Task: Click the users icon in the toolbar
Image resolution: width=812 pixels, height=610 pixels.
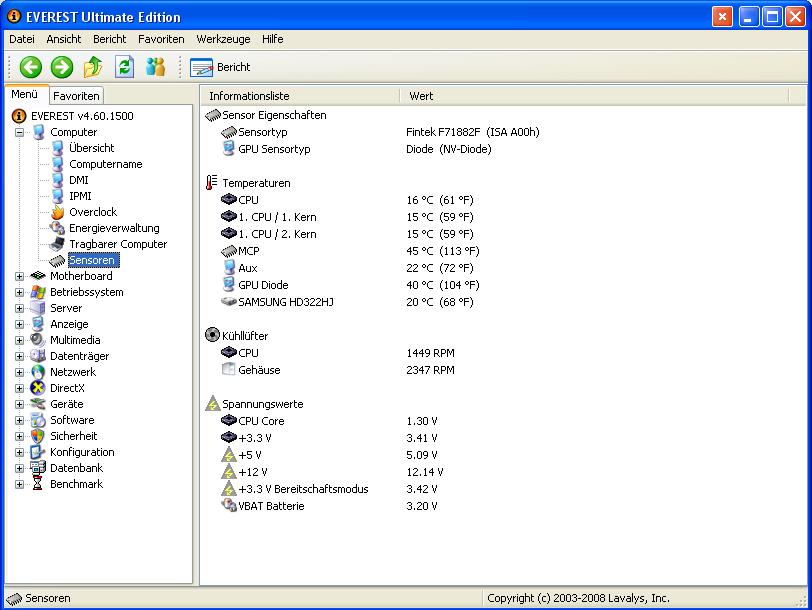Action: pyautogui.click(x=155, y=67)
